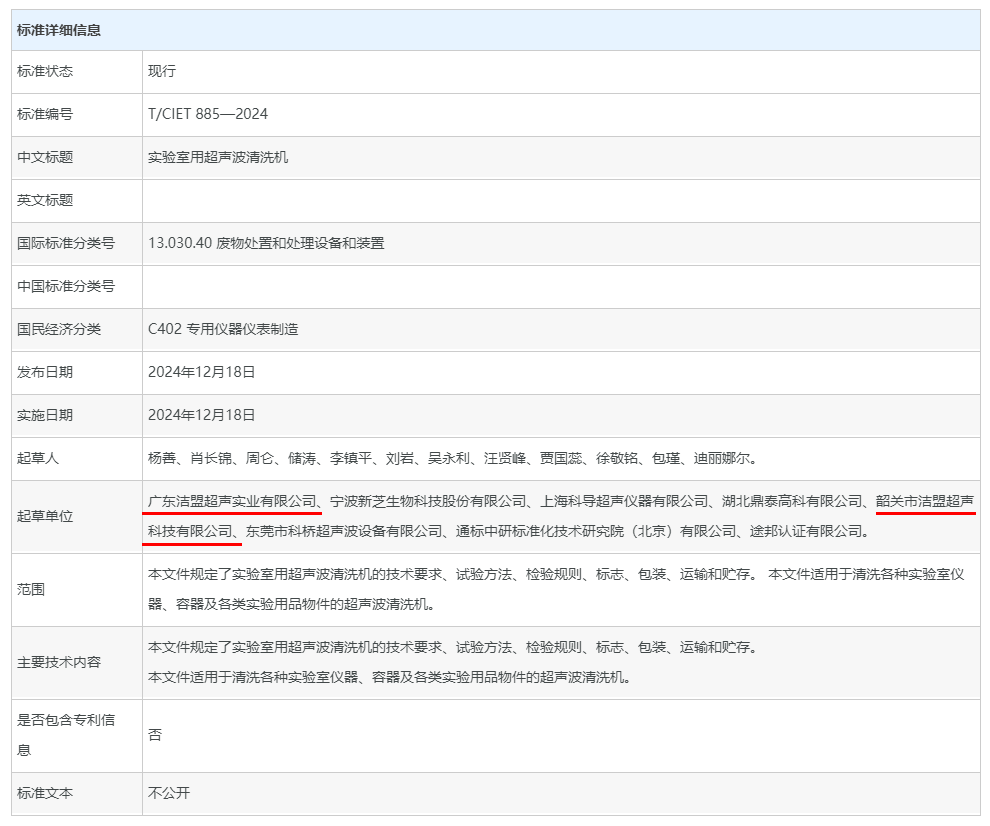
Task: Click the underlined 韶关市洁盟超声 company name
Action: coord(925,501)
